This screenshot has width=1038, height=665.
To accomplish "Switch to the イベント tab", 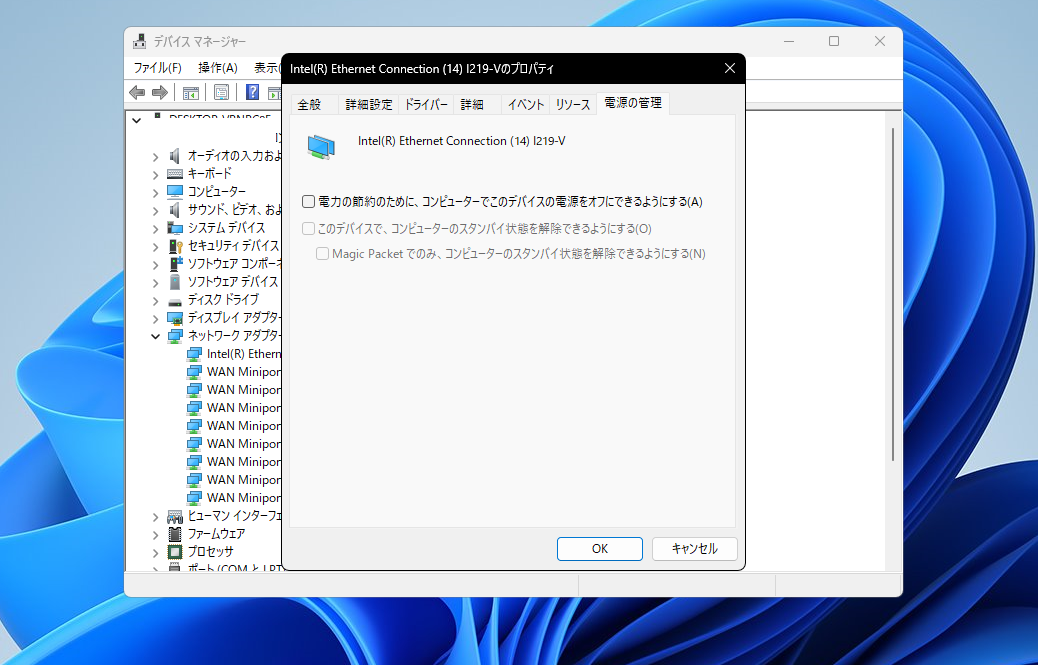I will click(x=526, y=105).
